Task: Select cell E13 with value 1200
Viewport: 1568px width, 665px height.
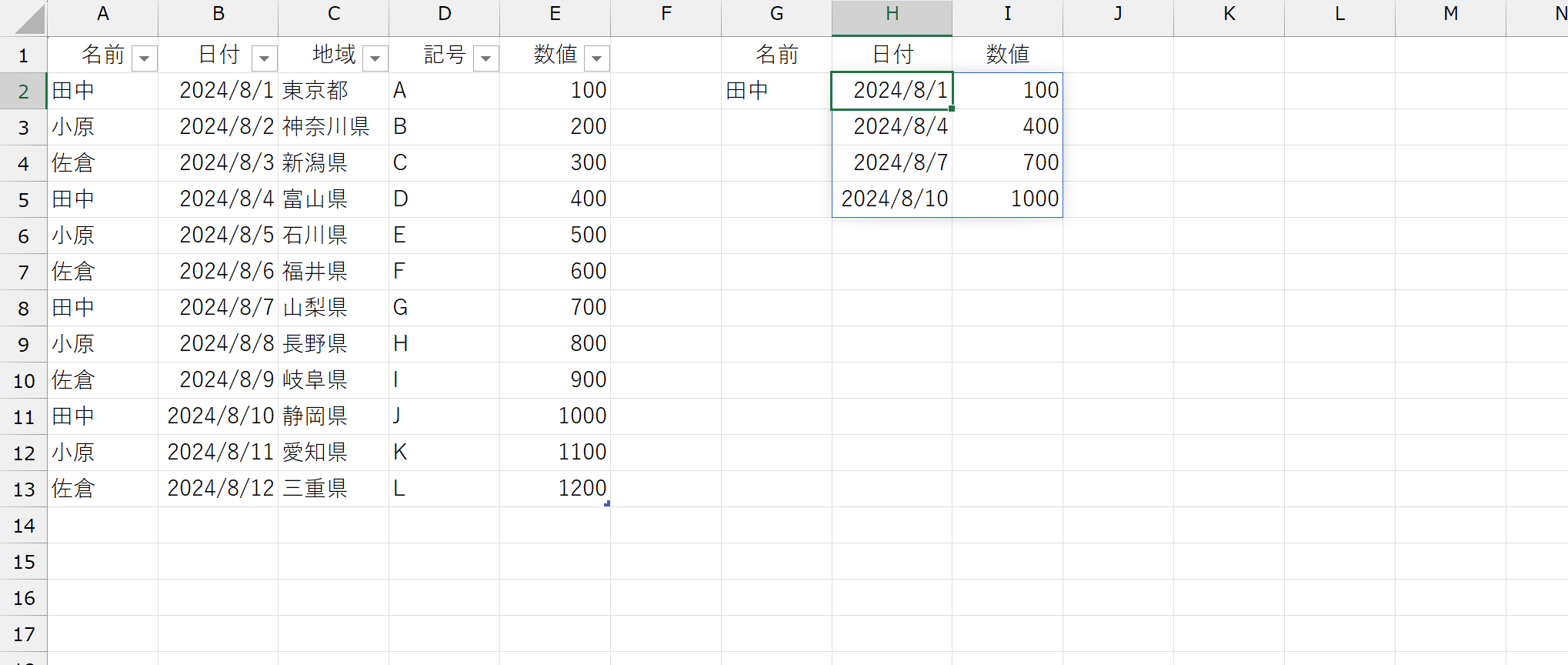Action: (x=555, y=489)
